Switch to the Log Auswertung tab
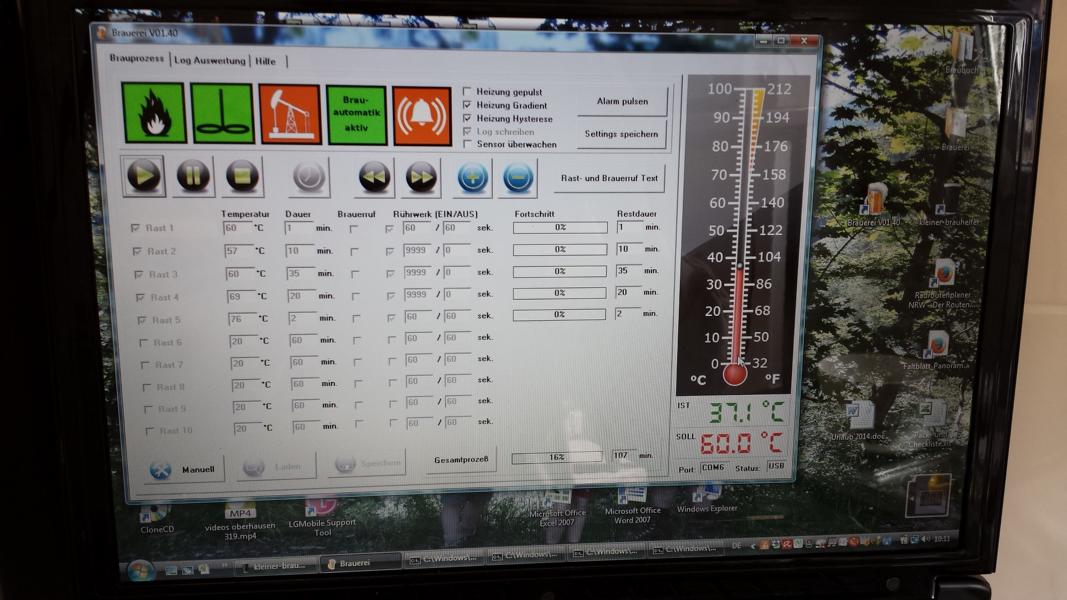The height and width of the screenshot is (600, 1067). (x=209, y=61)
